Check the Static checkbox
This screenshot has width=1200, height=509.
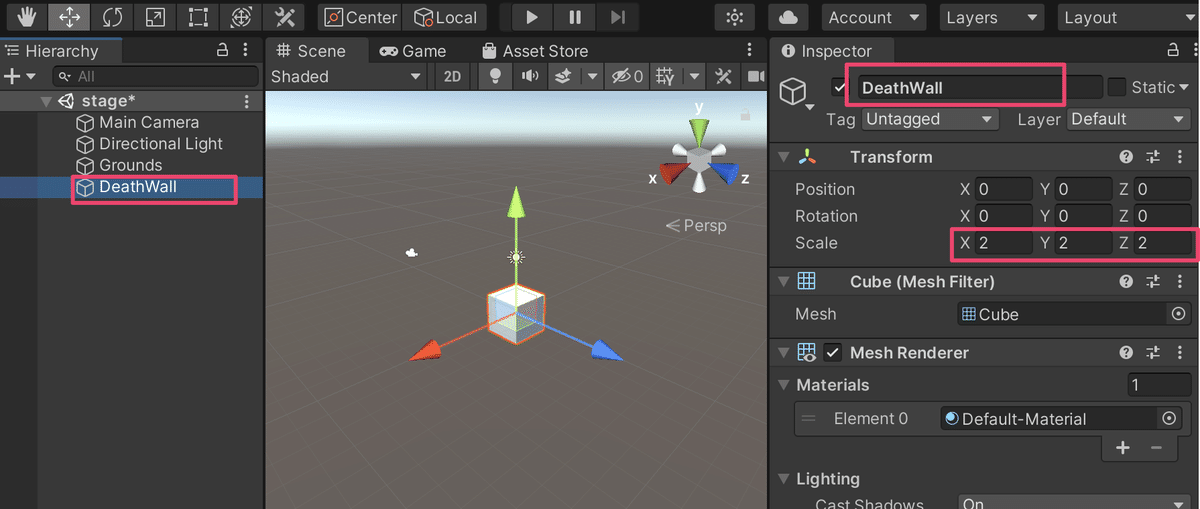(x=1117, y=87)
